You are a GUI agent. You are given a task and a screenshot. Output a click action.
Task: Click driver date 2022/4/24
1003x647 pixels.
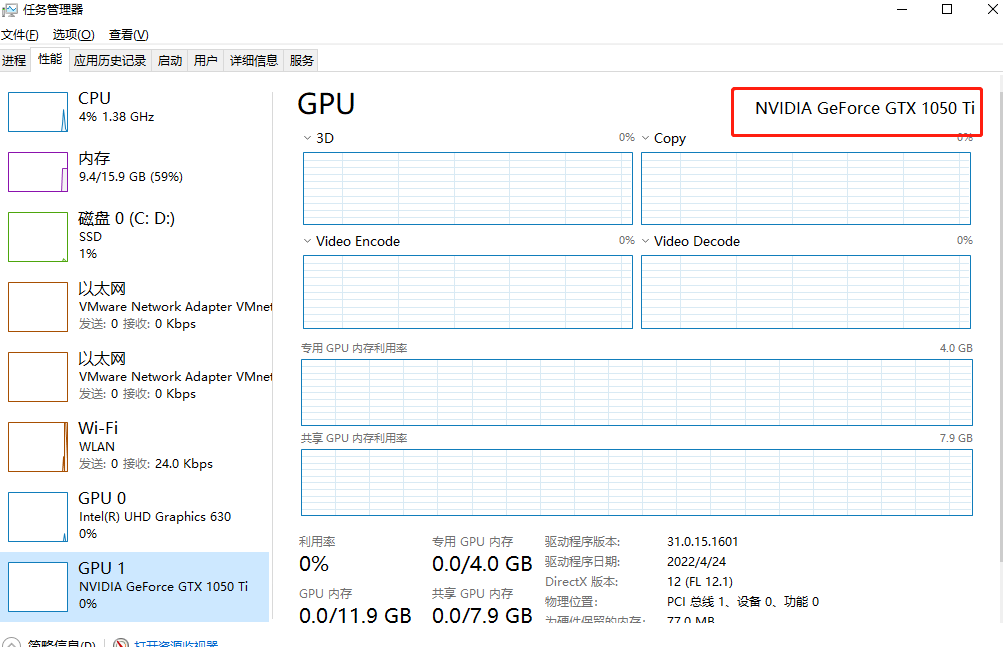click(696, 562)
